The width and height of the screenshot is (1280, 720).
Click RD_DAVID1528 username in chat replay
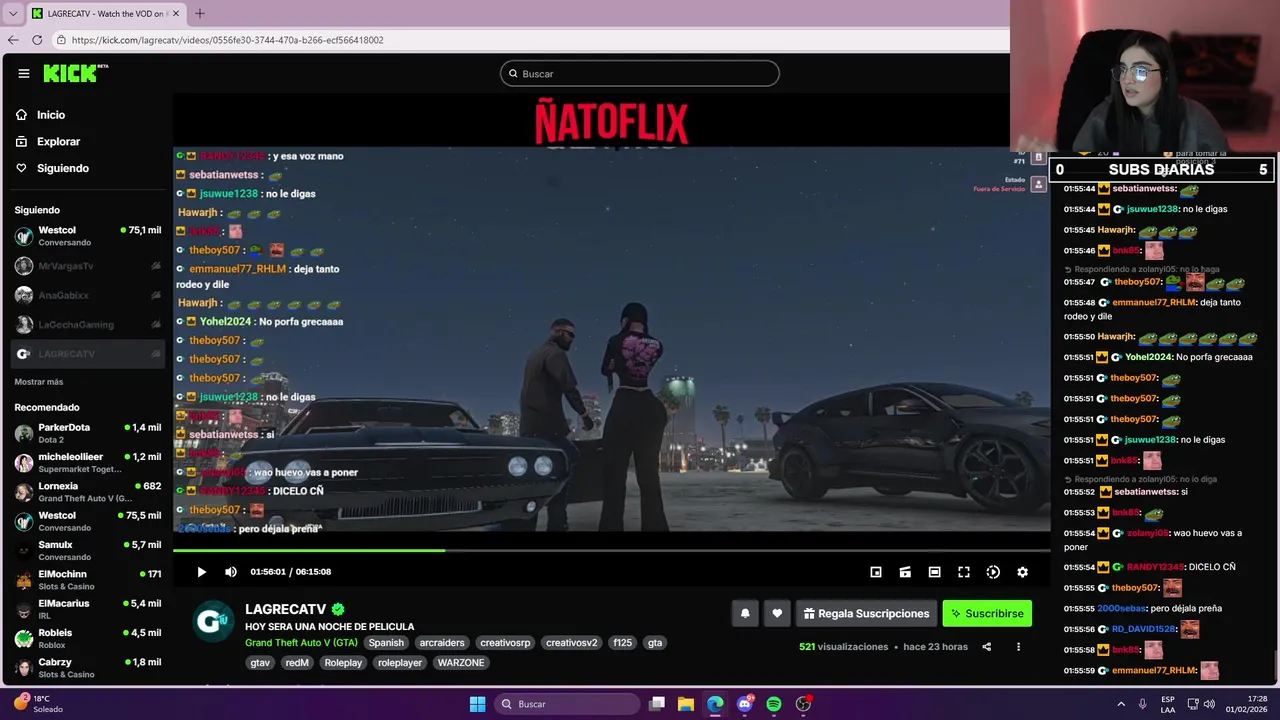click(x=1144, y=629)
